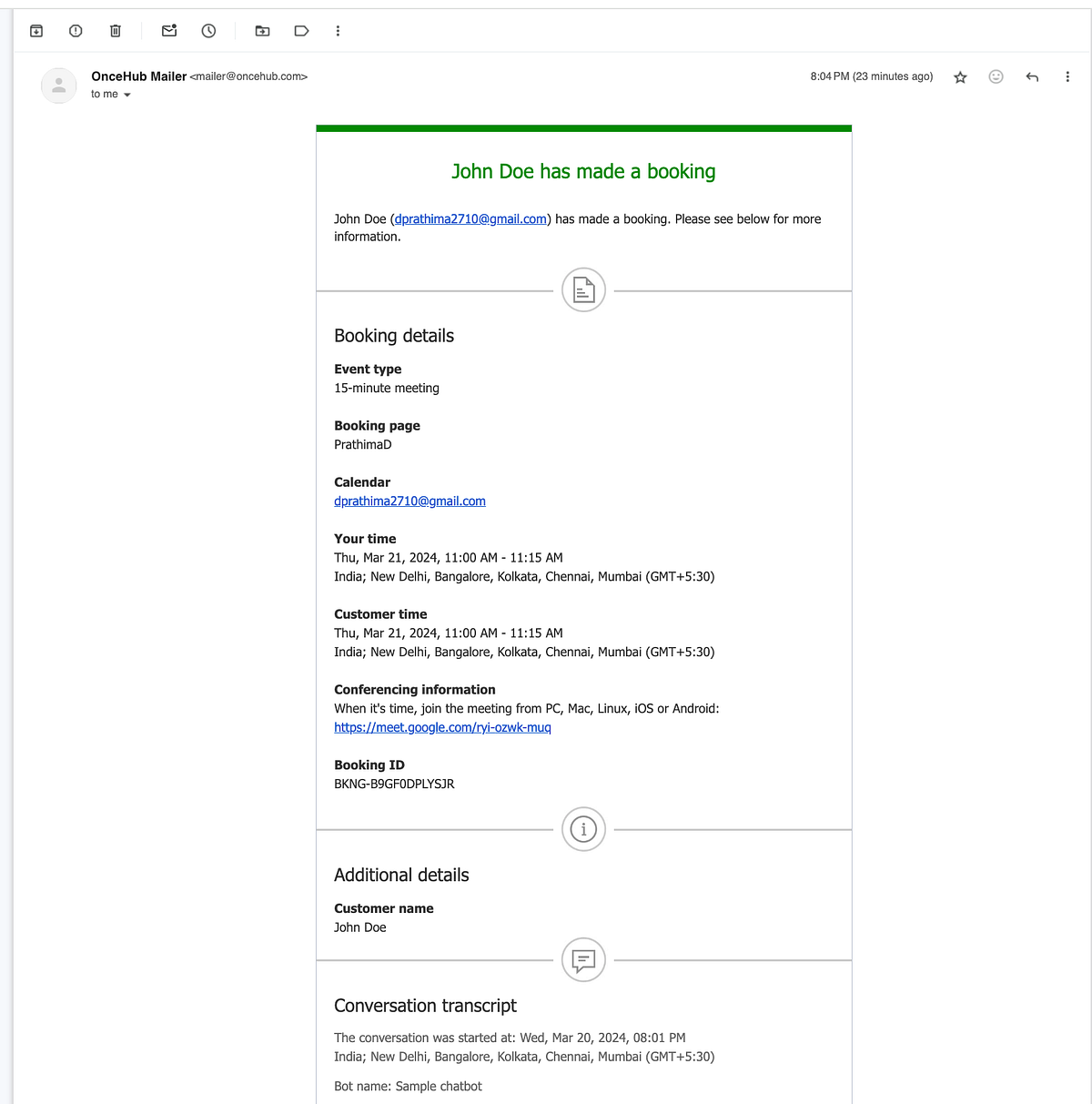Click booking page value PrathimaD
This screenshot has width=1092, height=1104.
[x=363, y=444]
